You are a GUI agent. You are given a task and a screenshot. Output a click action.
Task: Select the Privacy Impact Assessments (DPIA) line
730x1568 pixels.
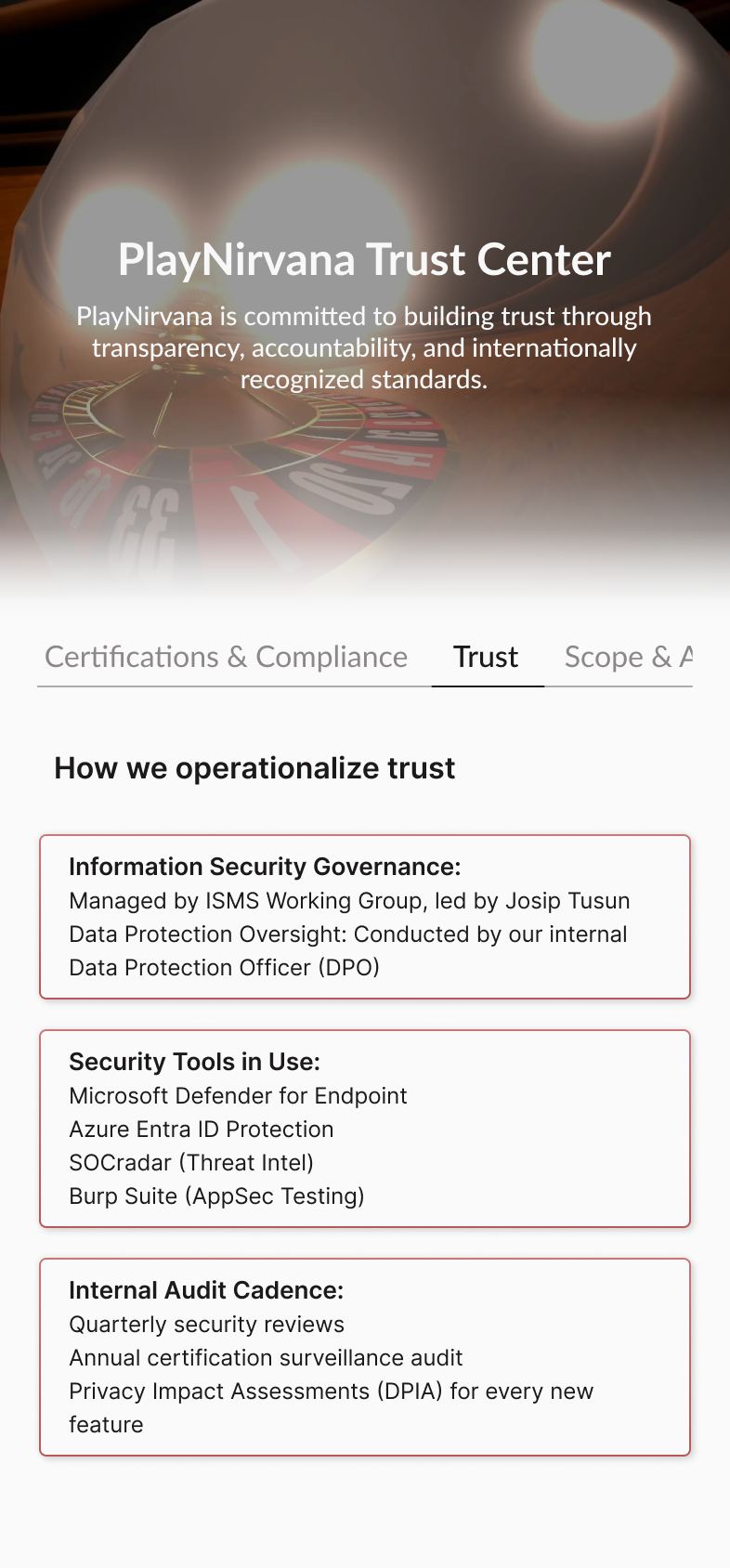click(331, 1407)
